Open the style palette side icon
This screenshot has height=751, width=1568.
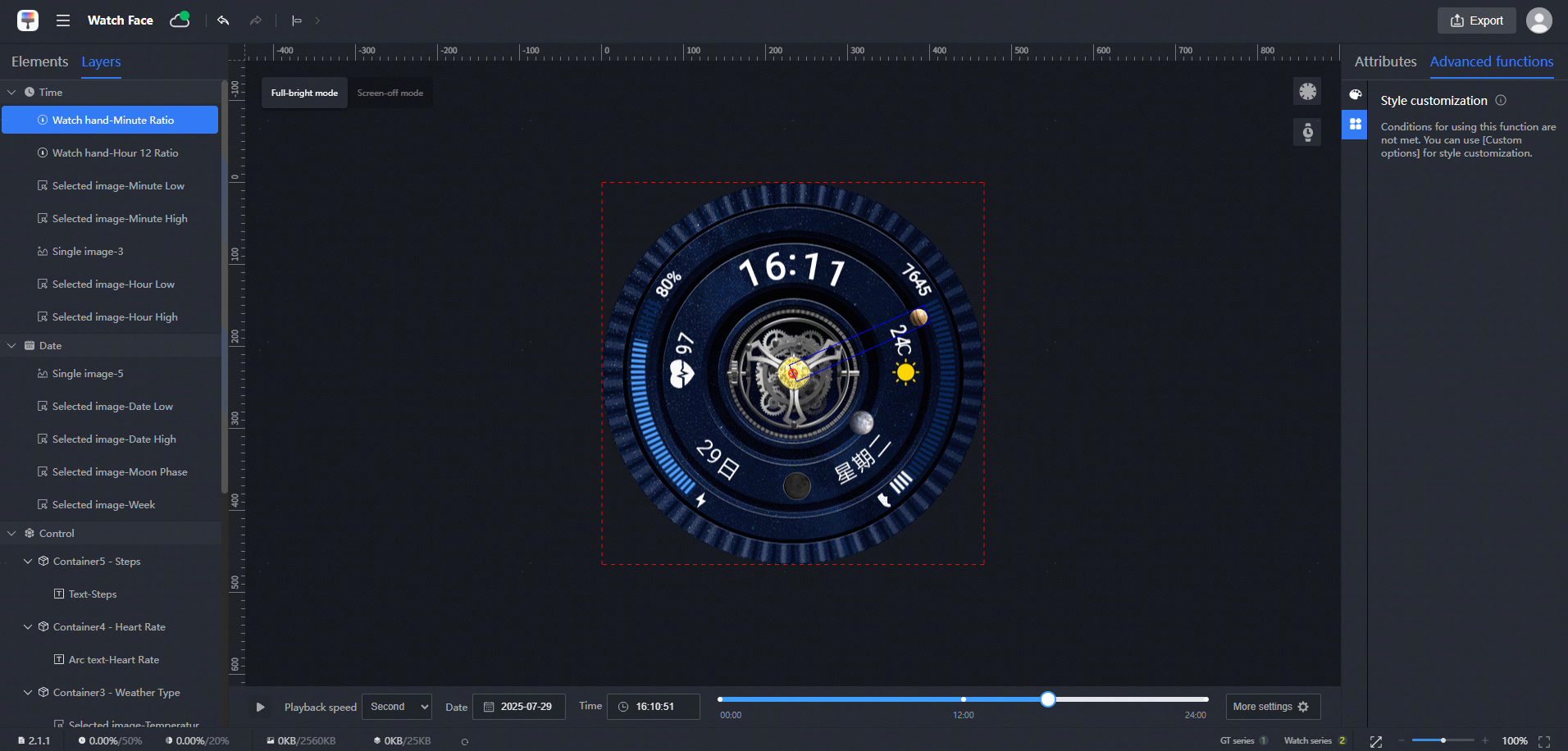coord(1355,94)
